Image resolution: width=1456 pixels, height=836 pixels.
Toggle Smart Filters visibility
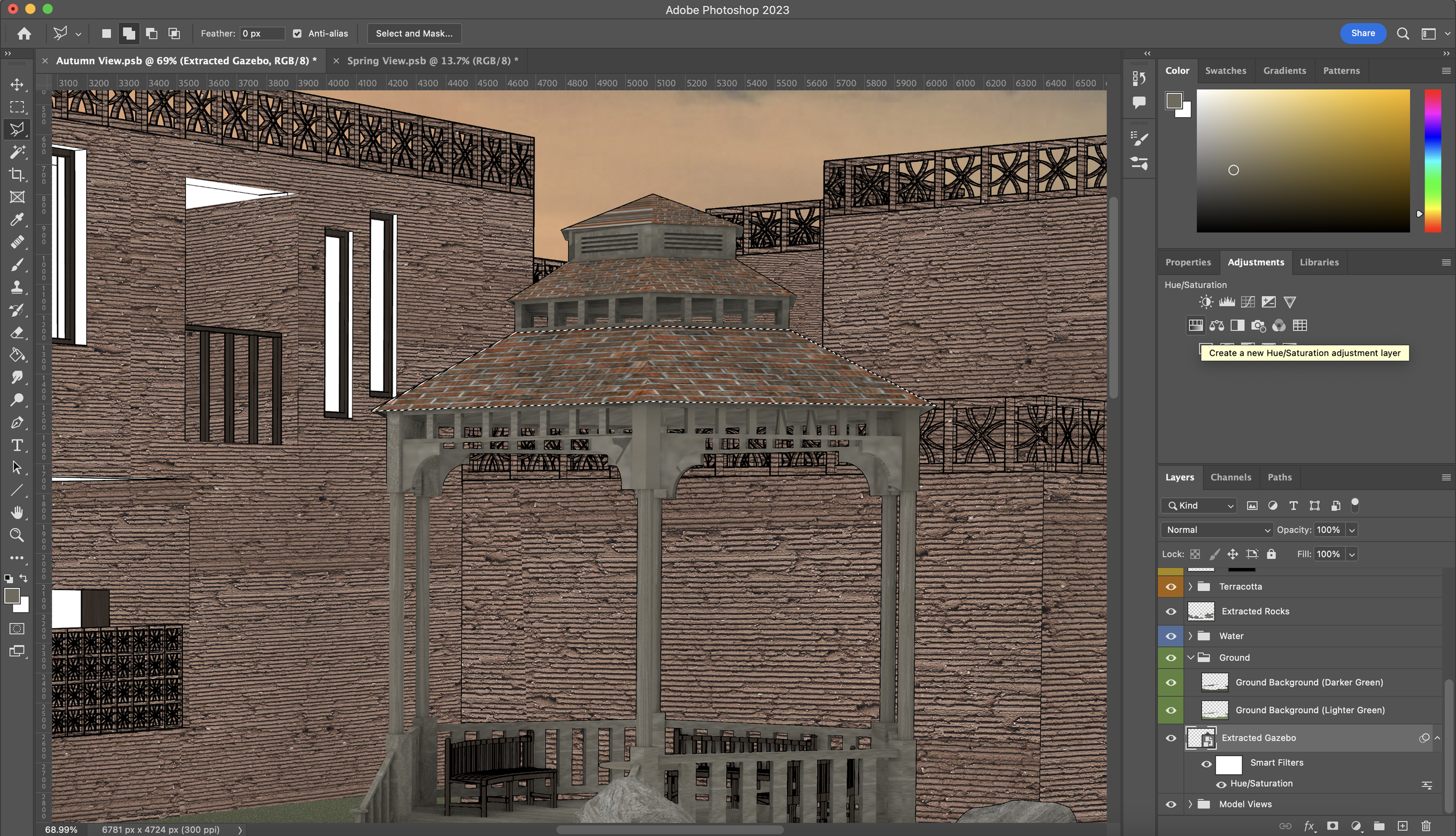[1206, 764]
